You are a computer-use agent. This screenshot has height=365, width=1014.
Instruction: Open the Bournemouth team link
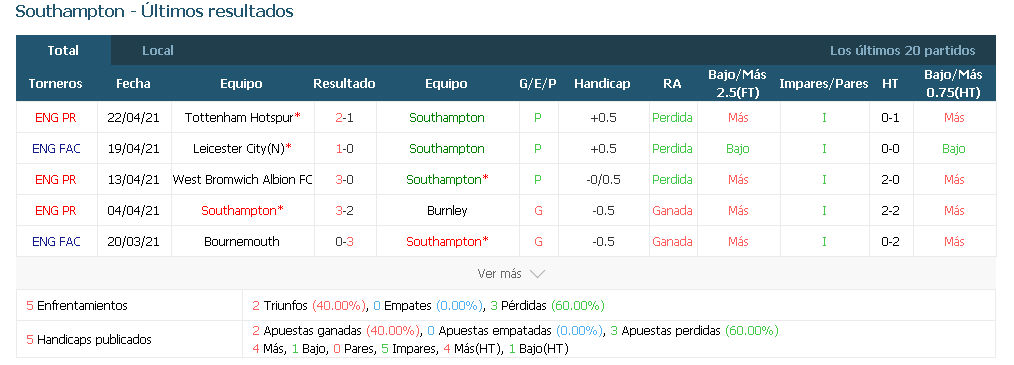pos(242,241)
